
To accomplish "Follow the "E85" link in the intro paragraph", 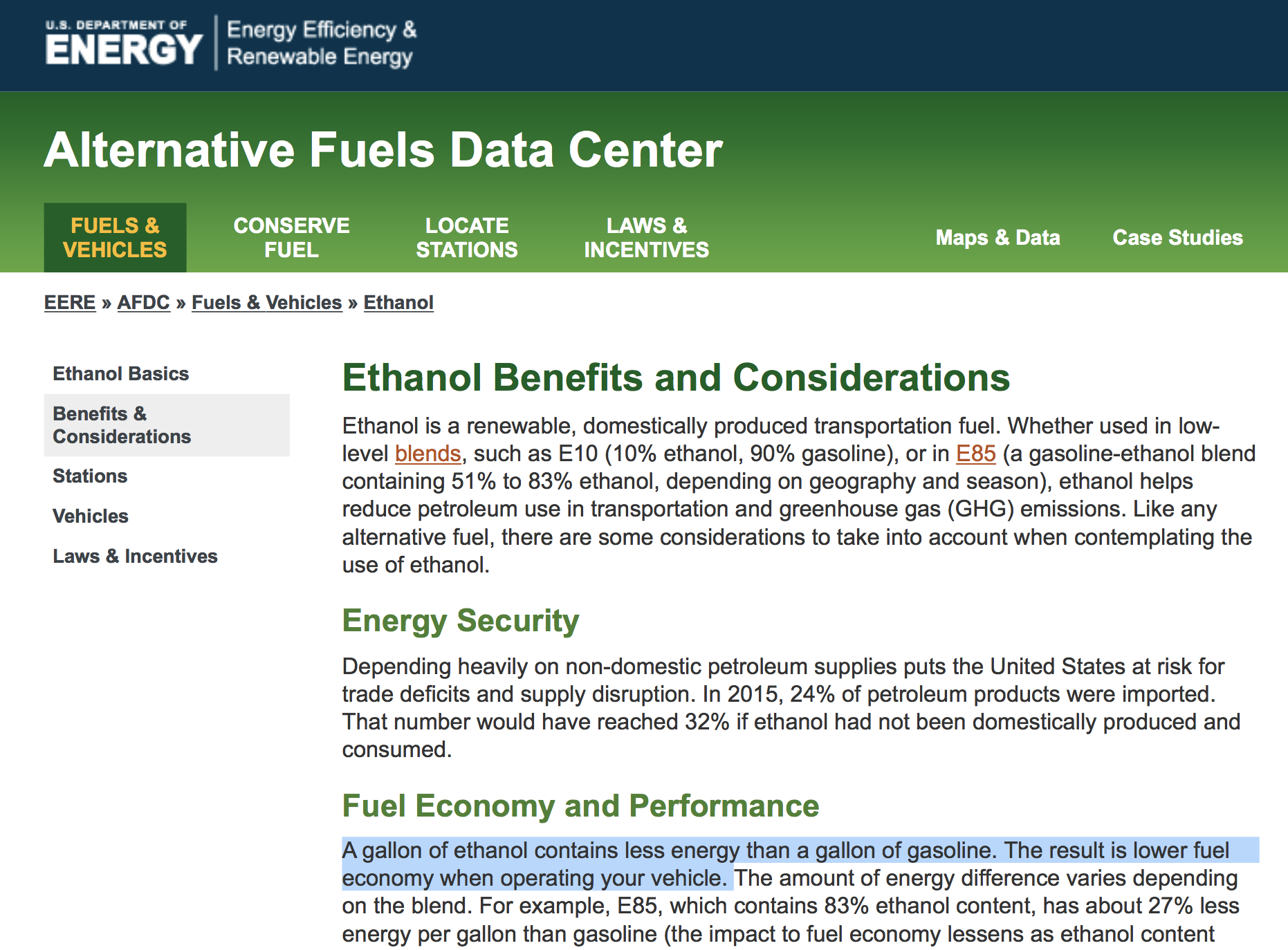I will click(975, 454).
